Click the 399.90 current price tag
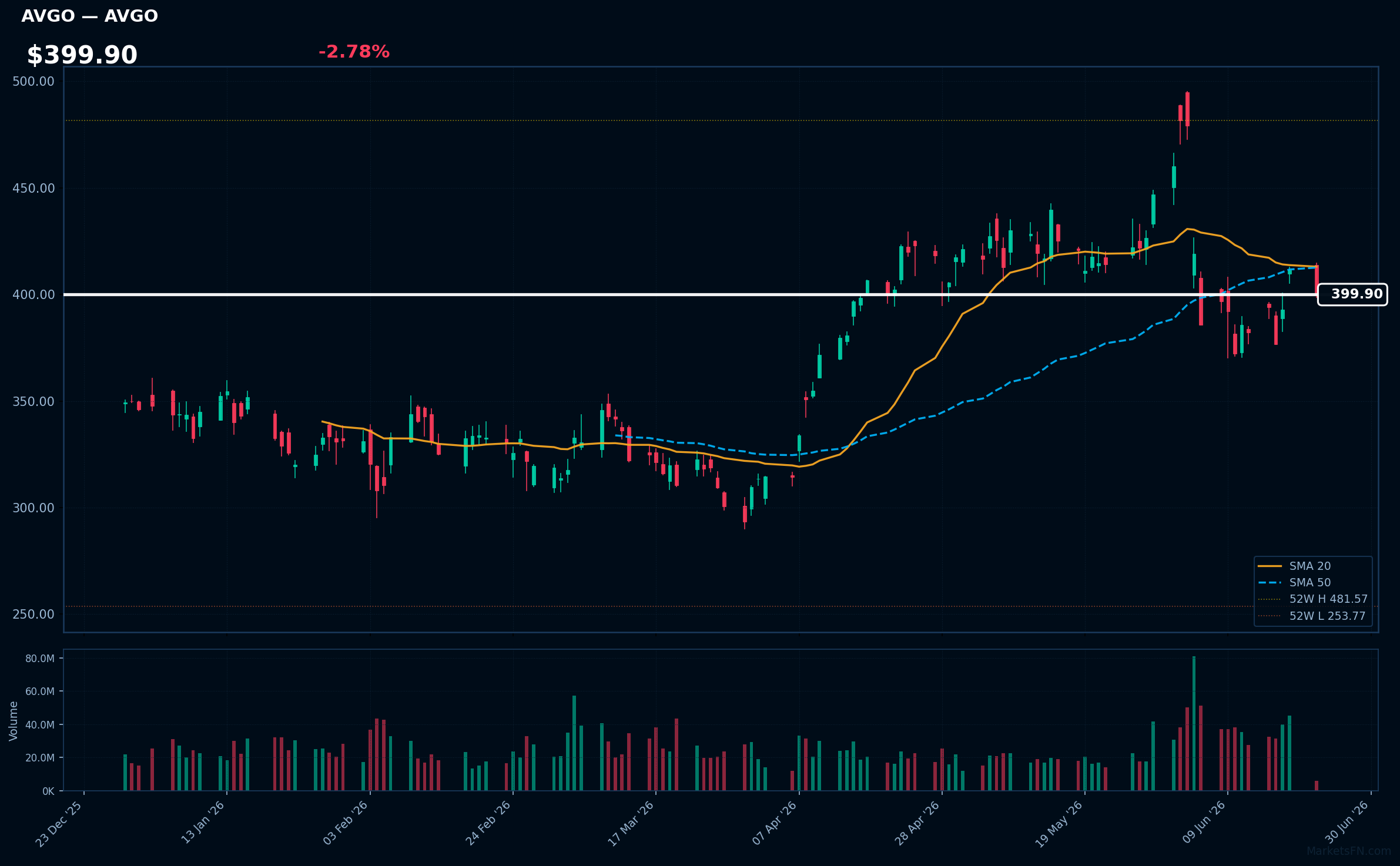Image resolution: width=1400 pixels, height=866 pixels. click(1352, 294)
